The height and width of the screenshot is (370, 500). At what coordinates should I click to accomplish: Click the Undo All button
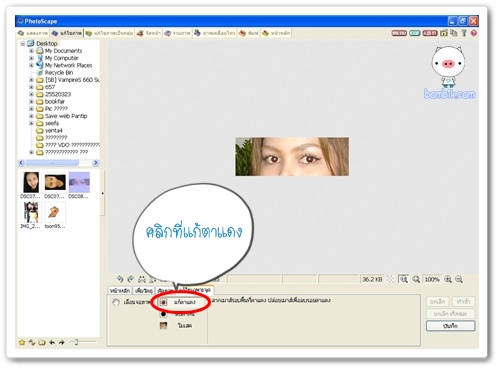(x=450, y=314)
